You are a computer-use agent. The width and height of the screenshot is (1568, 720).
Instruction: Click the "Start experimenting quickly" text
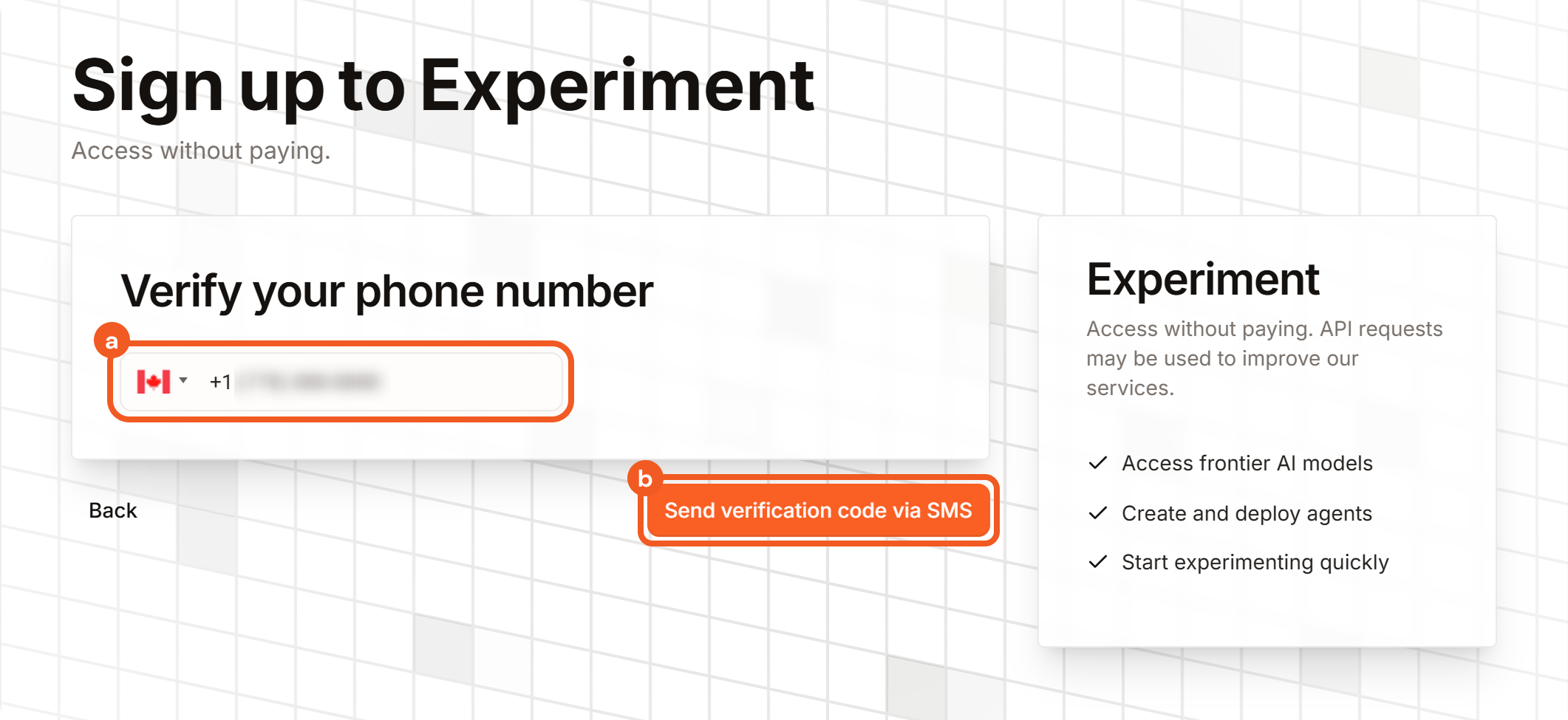[1255, 562]
